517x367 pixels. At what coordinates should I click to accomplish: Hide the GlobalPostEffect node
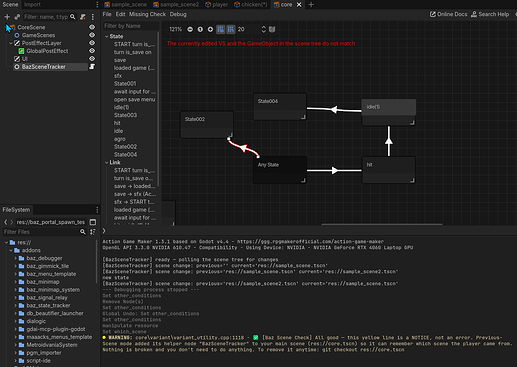pos(92,51)
